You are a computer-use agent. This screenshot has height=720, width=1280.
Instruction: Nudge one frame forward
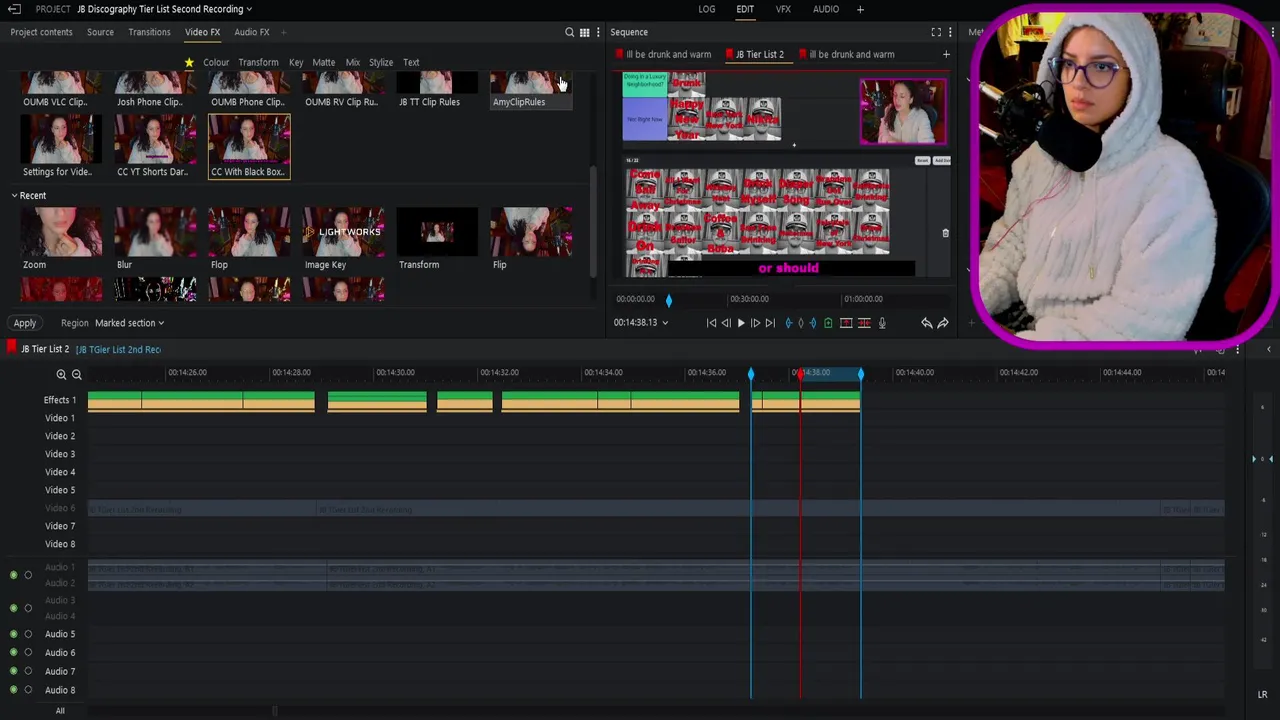coord(755,323)
